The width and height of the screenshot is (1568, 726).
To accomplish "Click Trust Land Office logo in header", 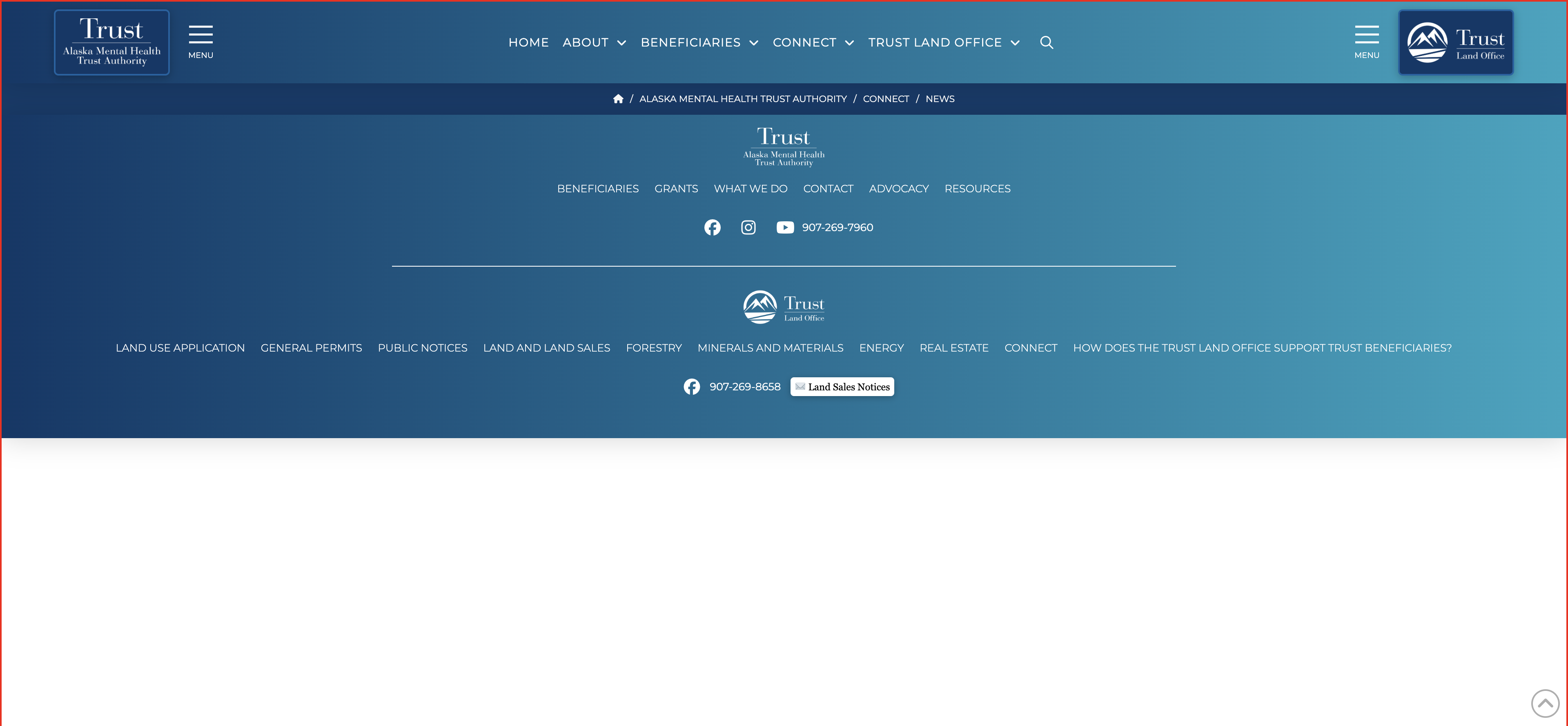I will point(1455,42).
